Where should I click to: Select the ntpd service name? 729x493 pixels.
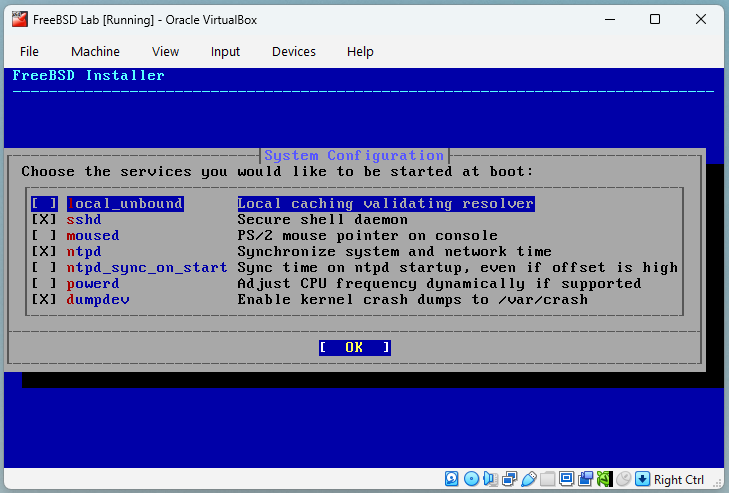(x=84, y=252)
